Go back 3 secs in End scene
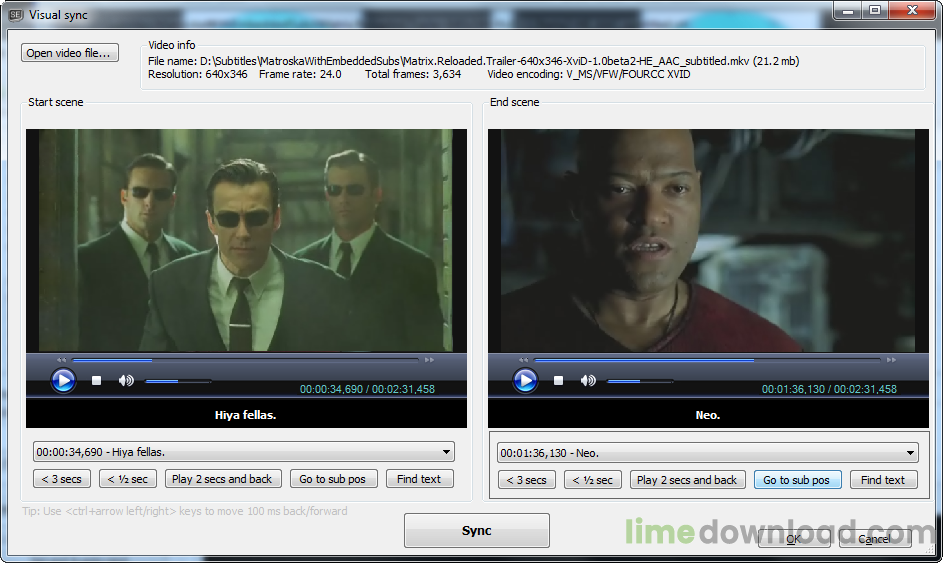943x563 pixels. pyautogui.click(x=527, y=480)
